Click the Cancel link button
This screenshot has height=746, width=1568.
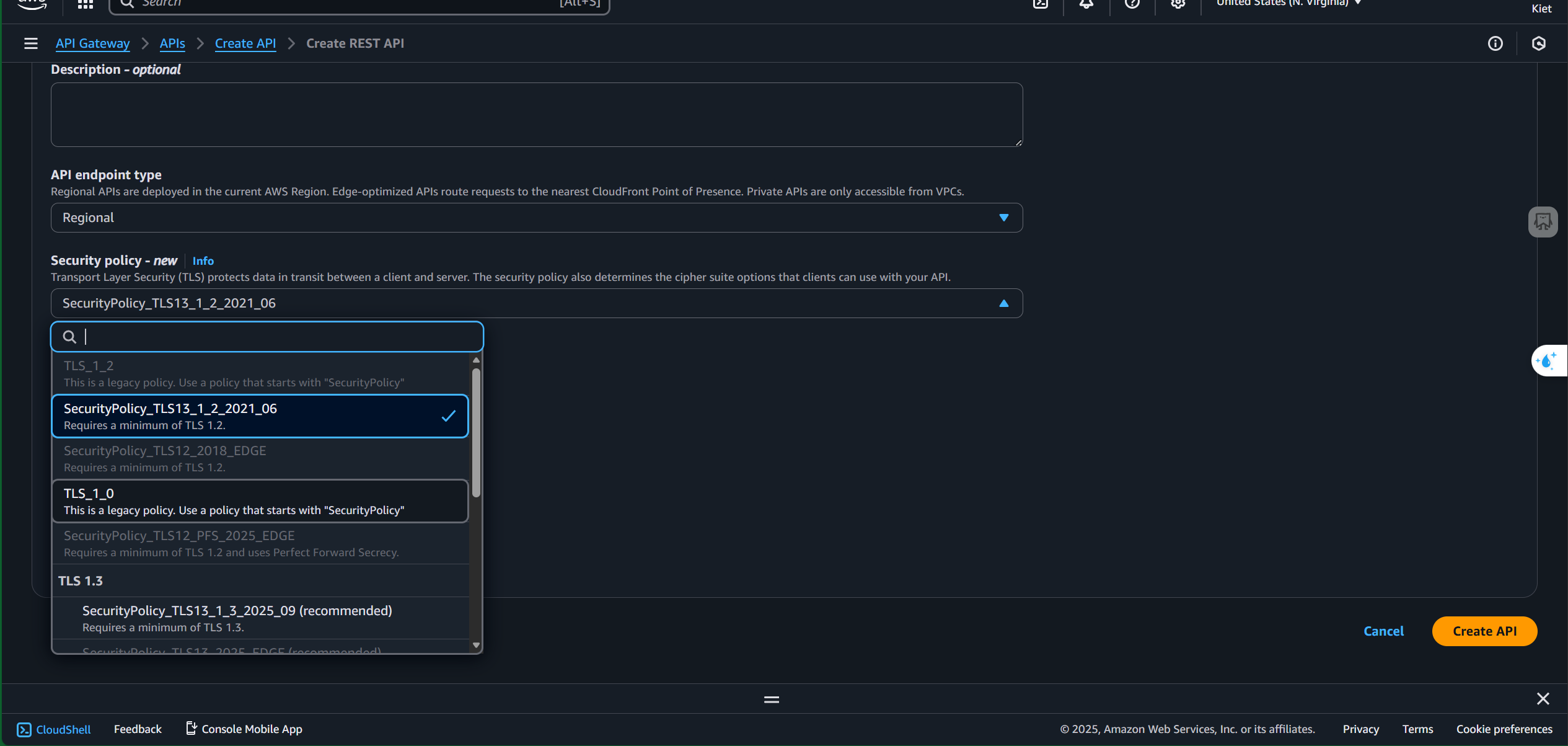point(1383,631)
